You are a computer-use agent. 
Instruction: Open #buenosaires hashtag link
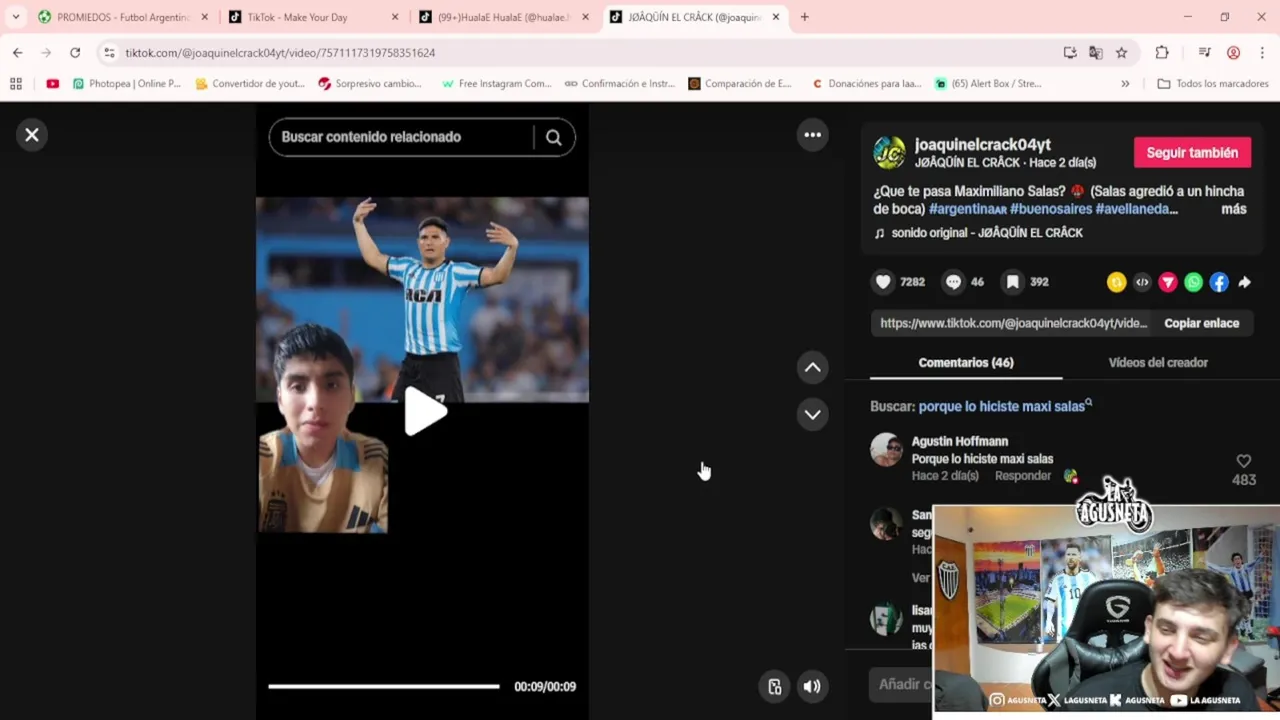pyautogui.click(x=1050, y=209)
